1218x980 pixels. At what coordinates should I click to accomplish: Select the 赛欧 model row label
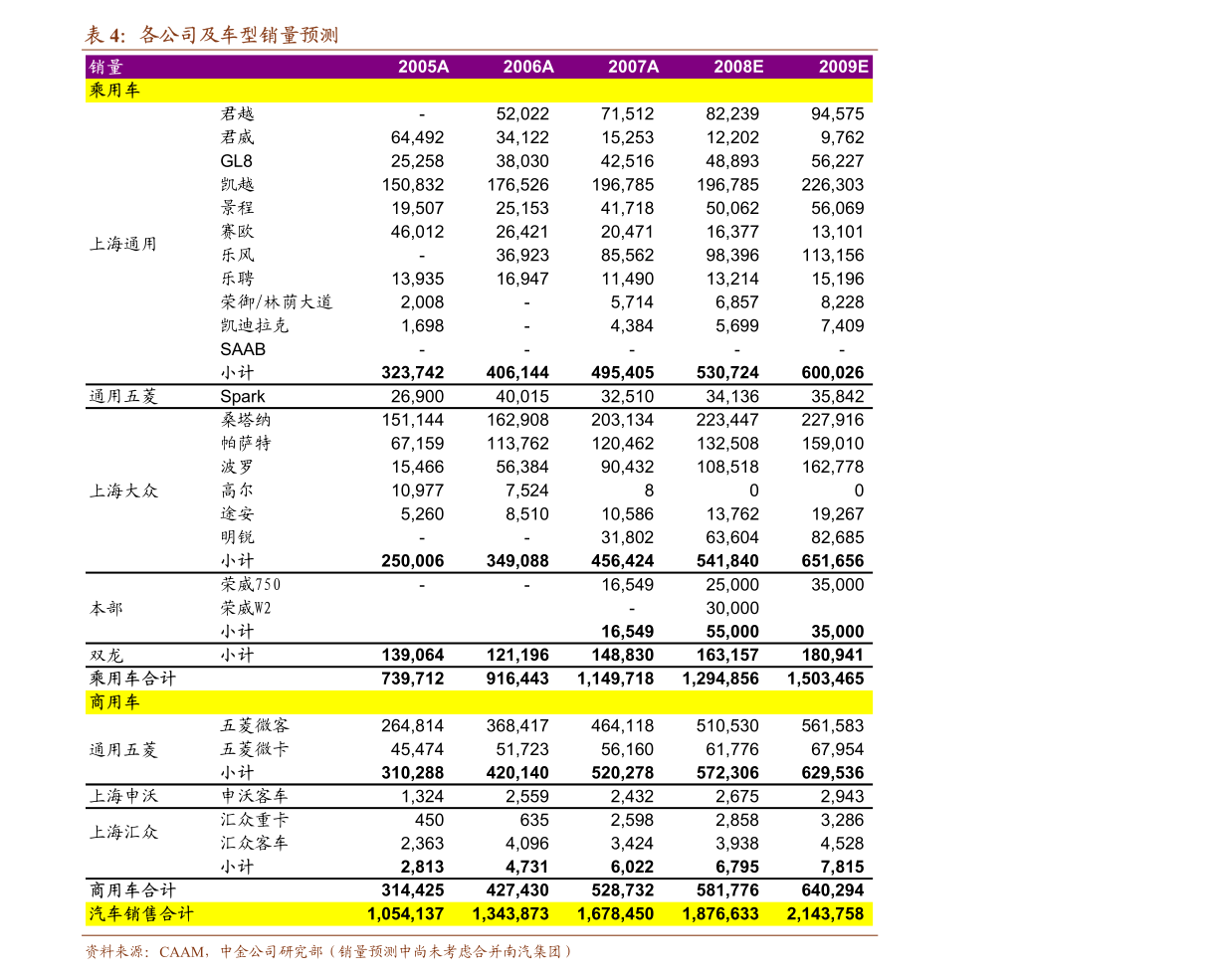point(237,232)
